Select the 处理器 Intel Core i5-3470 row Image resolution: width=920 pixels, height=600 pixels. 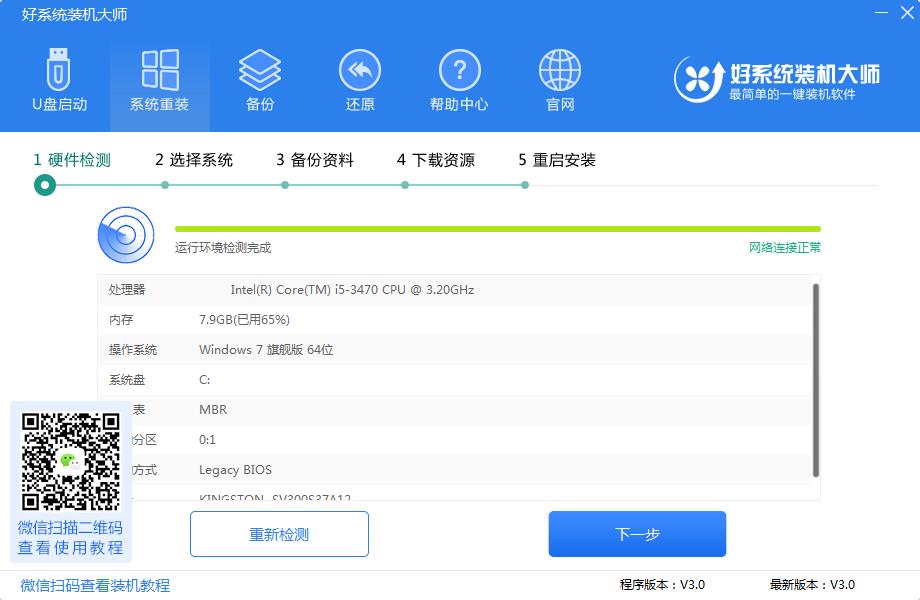[x=455, y=290]
